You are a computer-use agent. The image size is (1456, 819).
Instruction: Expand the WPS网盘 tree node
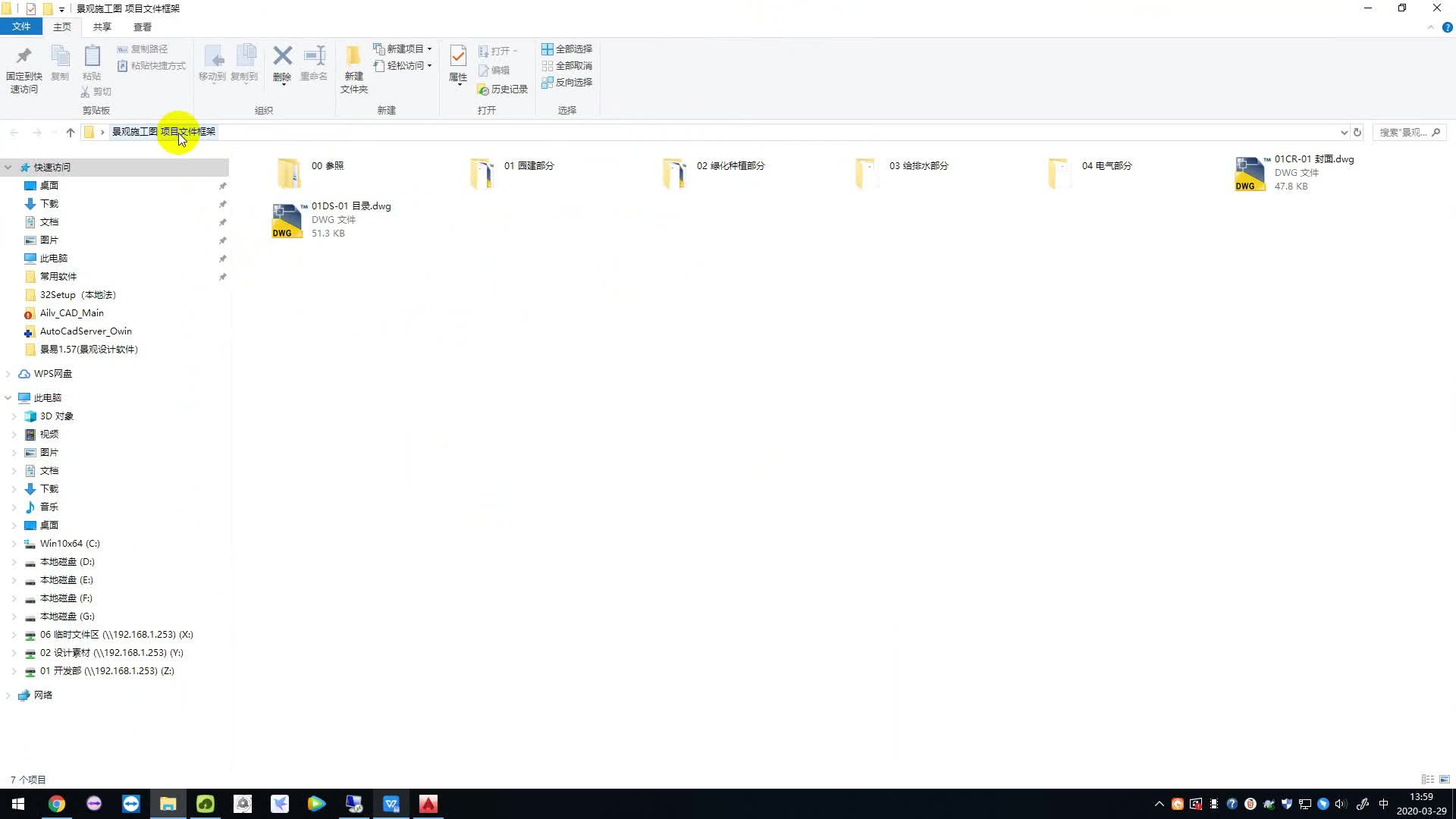(8, 374)
